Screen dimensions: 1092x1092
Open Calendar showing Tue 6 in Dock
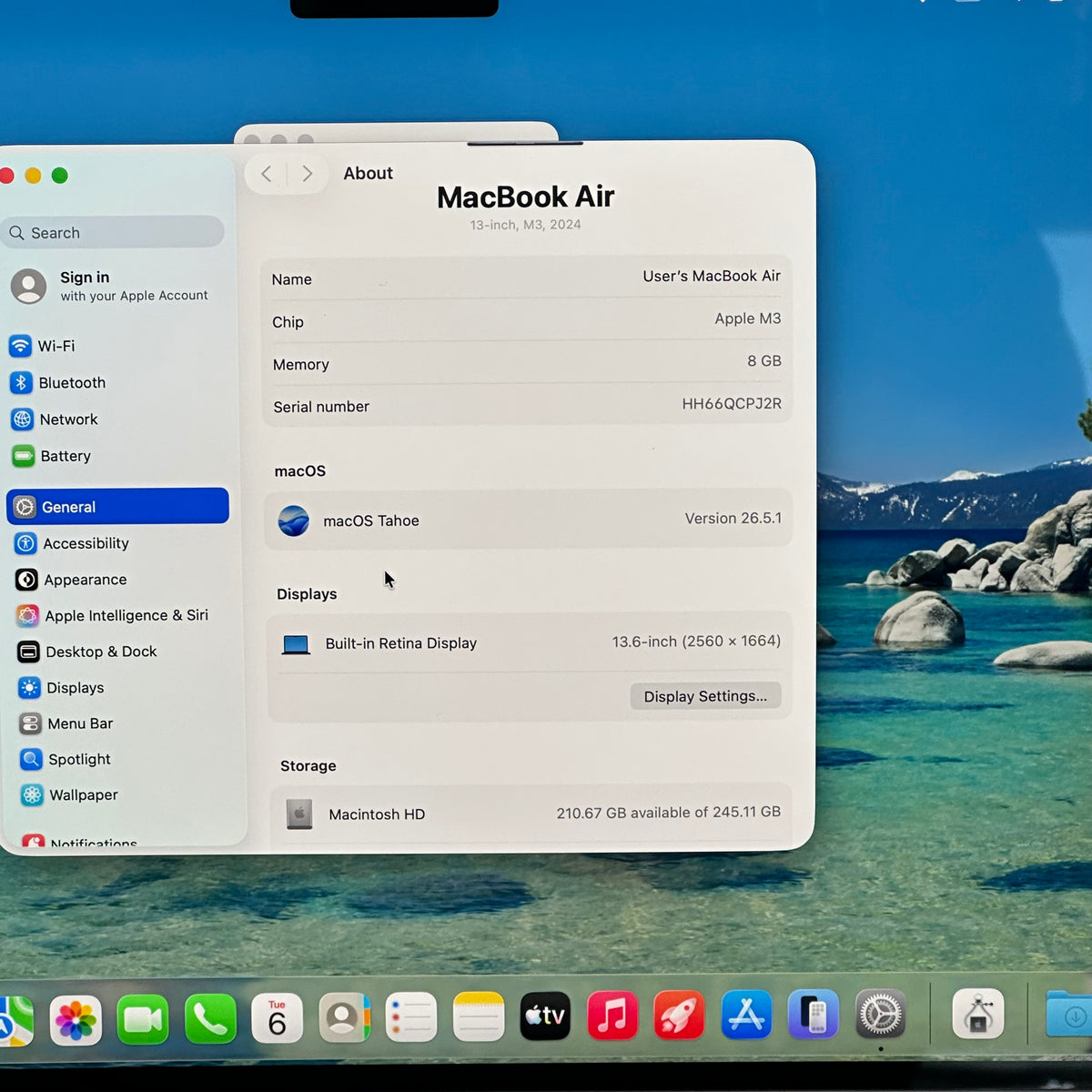pyautogui.click(x=277, y=1018)
